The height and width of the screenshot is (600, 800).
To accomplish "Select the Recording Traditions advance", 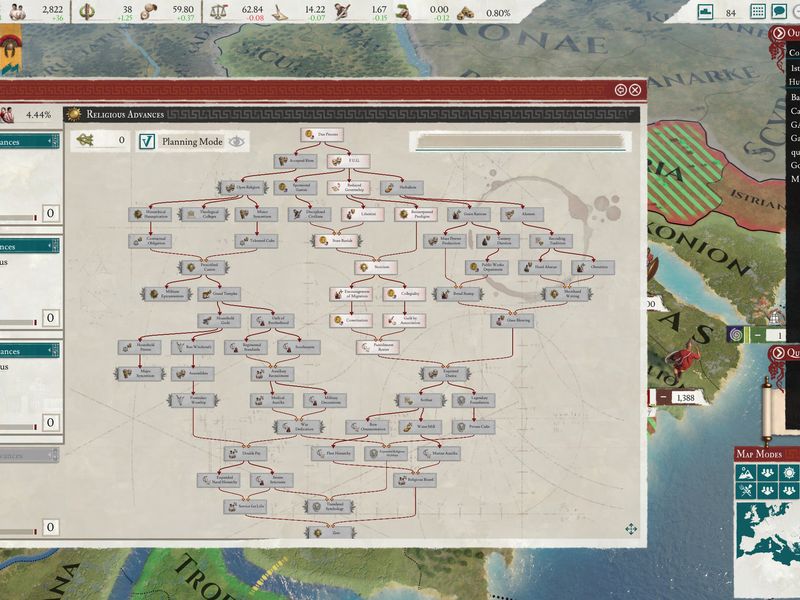I will 551,241.
